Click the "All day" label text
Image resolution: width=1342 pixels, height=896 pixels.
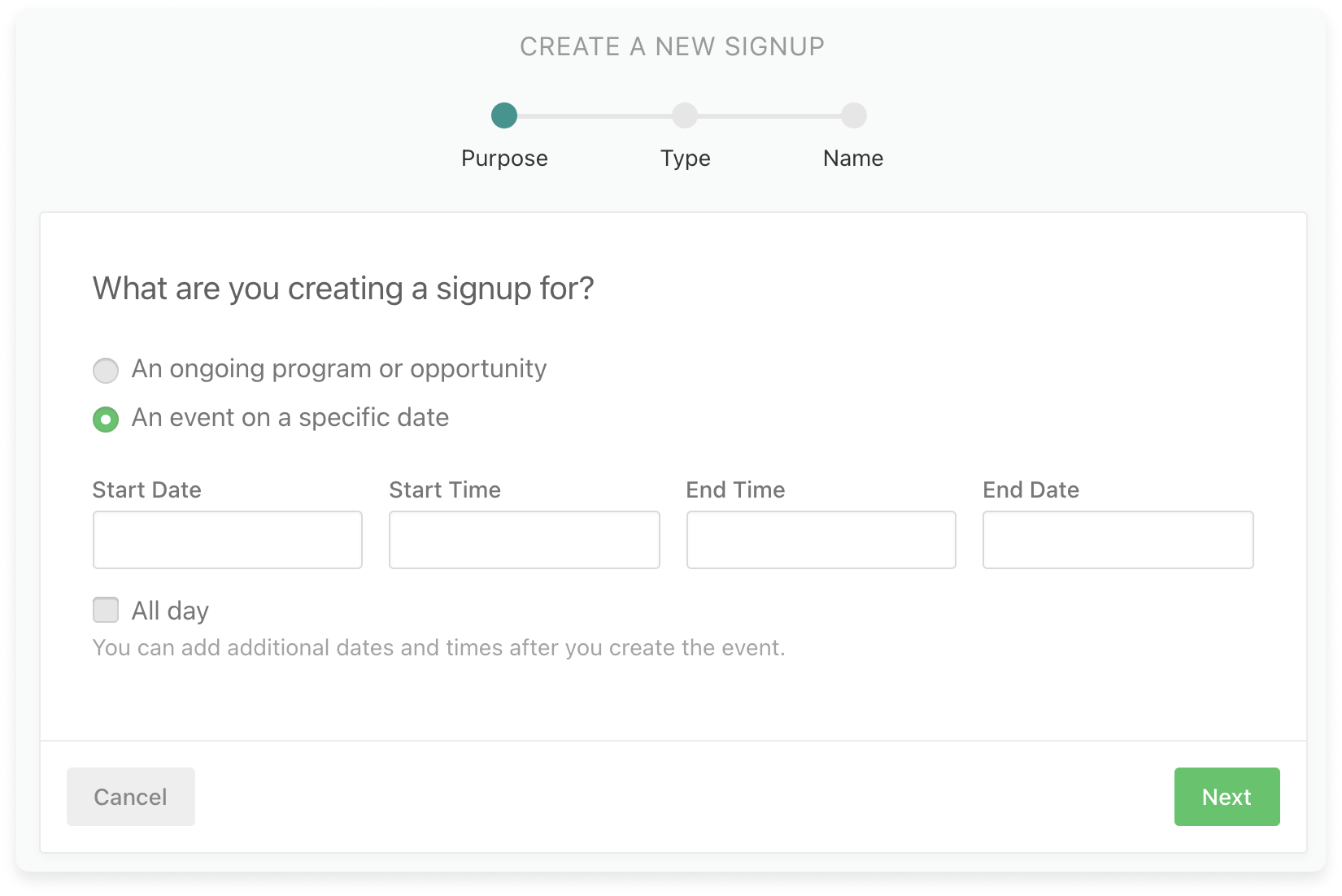point(170,611)
